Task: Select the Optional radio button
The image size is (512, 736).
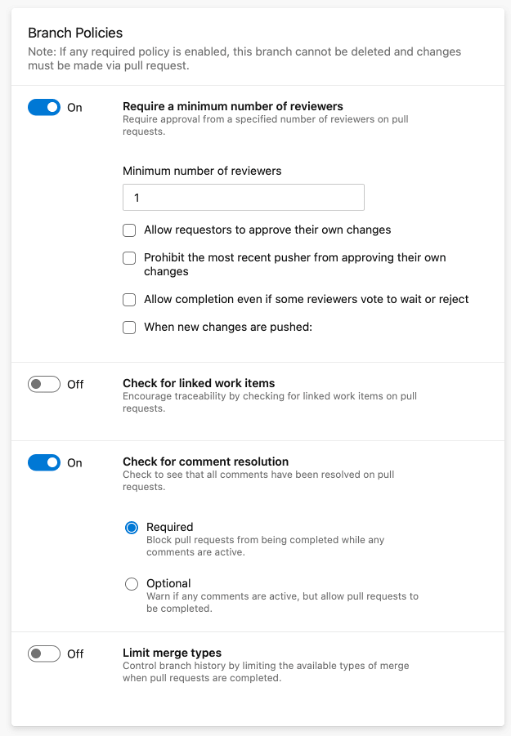Action: pyautogui.click(x=131, y=584)
